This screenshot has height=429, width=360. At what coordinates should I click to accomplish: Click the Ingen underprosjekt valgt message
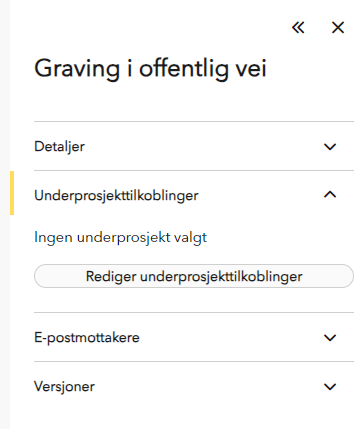[x=120, y=238]
